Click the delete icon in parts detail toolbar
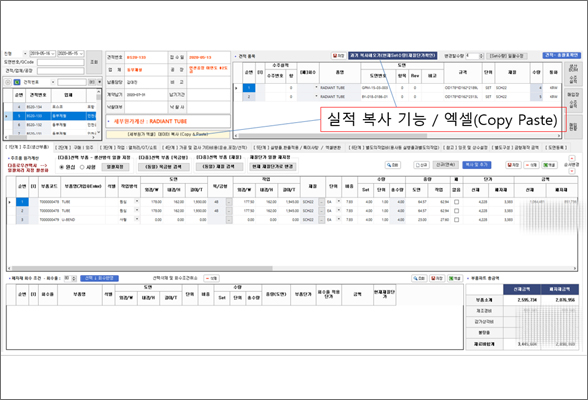Screen dimensions: 588x400 point(531,165)
